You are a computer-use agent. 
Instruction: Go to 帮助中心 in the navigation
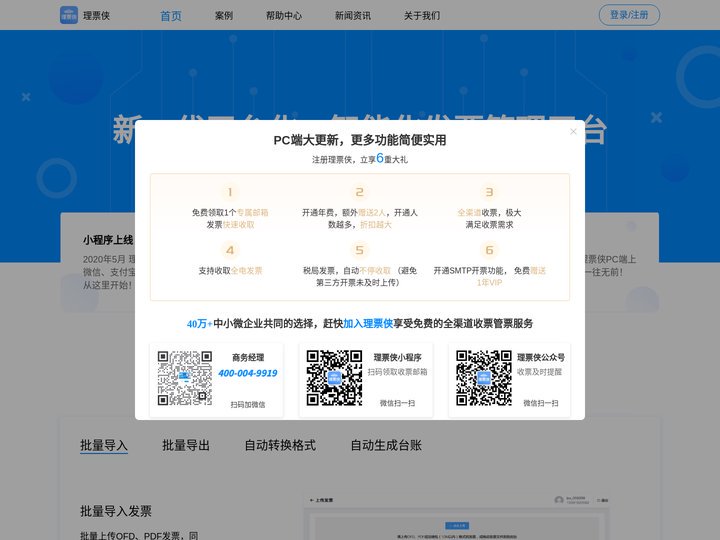pyautogui.click(x=284, y=16)
